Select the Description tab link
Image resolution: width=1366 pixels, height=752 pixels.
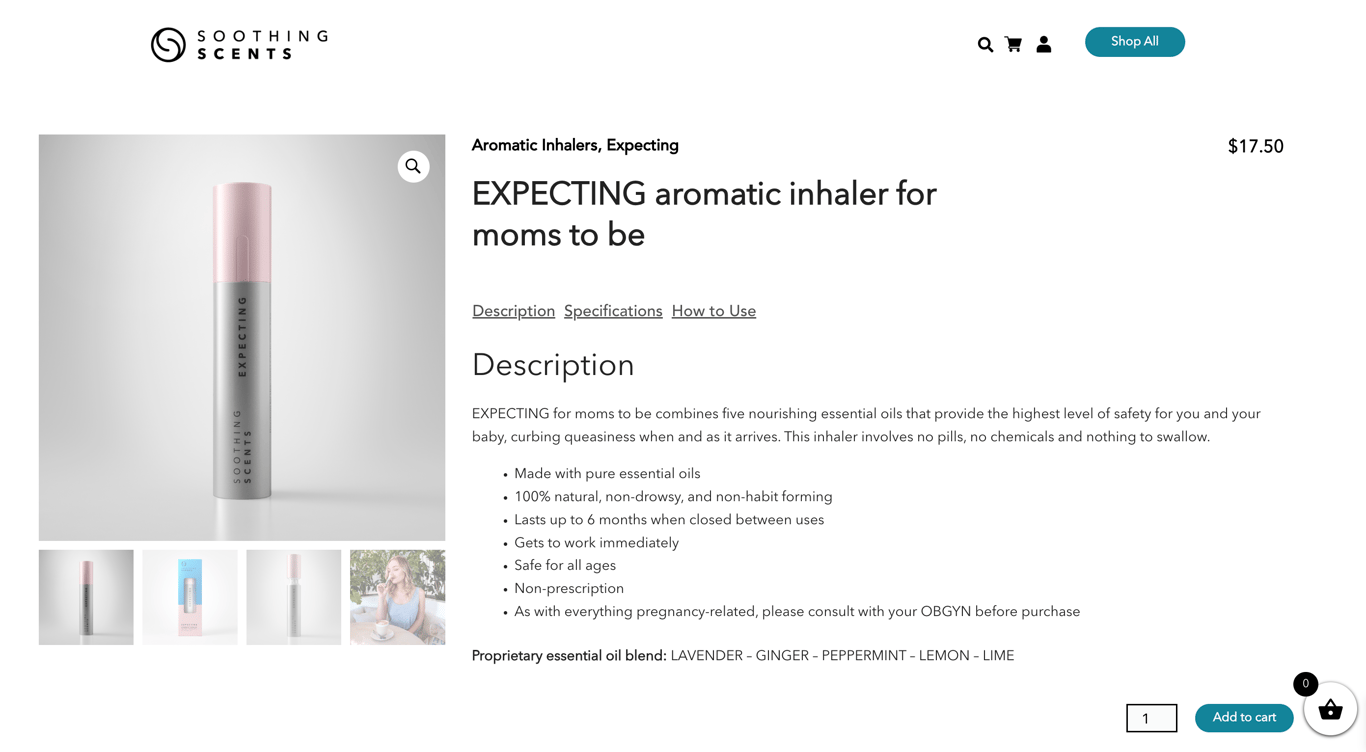[513, 311]
